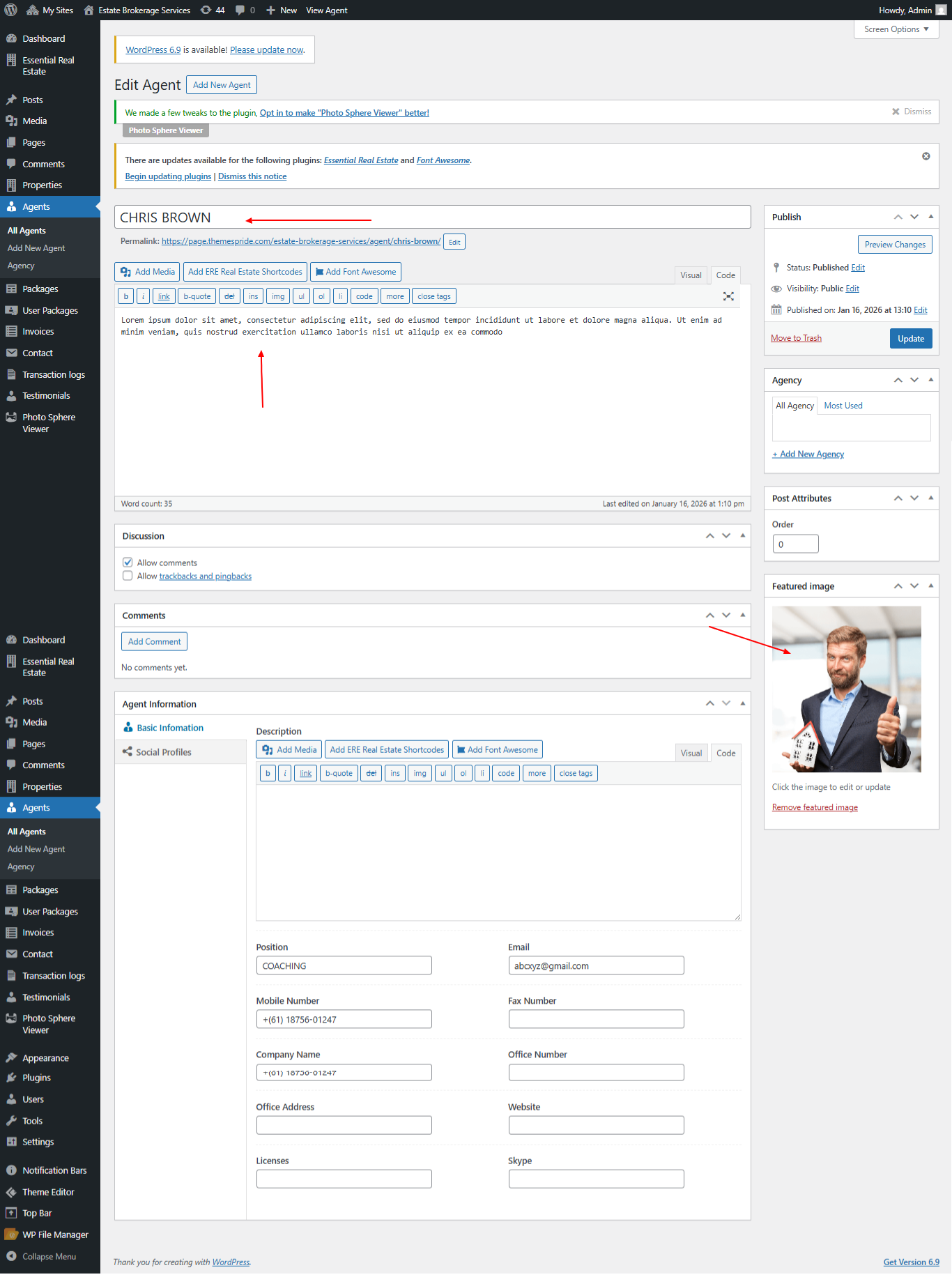Toggle the Allow comments checkbox
Screen dimensions: 952x1277
pos(128,563)
